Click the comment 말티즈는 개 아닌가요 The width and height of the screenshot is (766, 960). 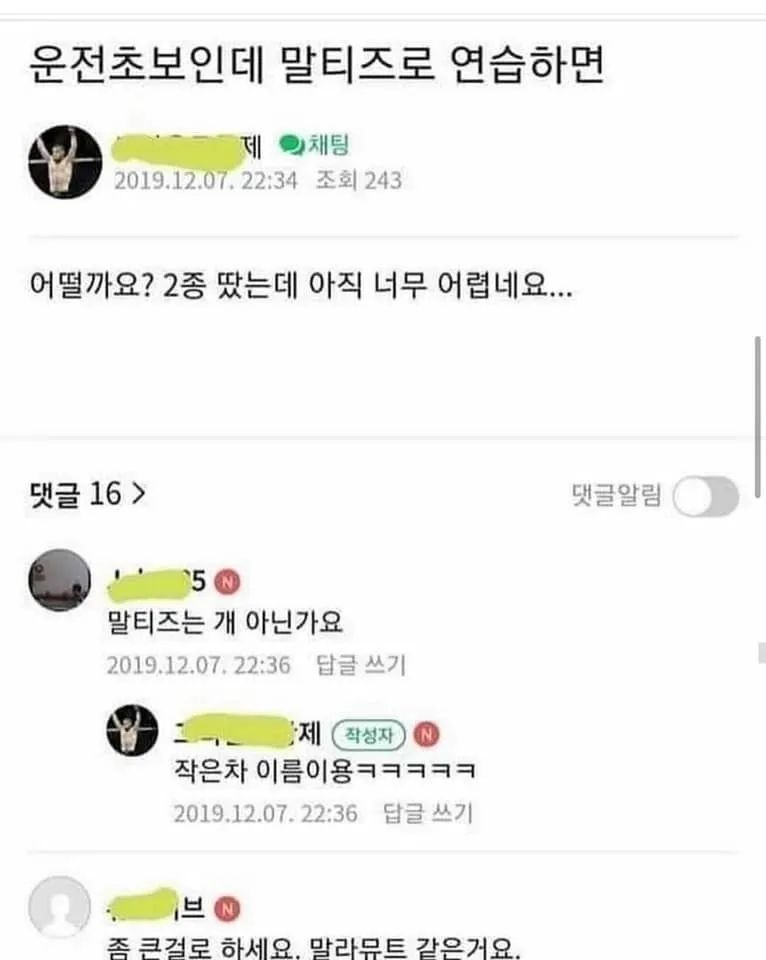(x=225, y=623)
